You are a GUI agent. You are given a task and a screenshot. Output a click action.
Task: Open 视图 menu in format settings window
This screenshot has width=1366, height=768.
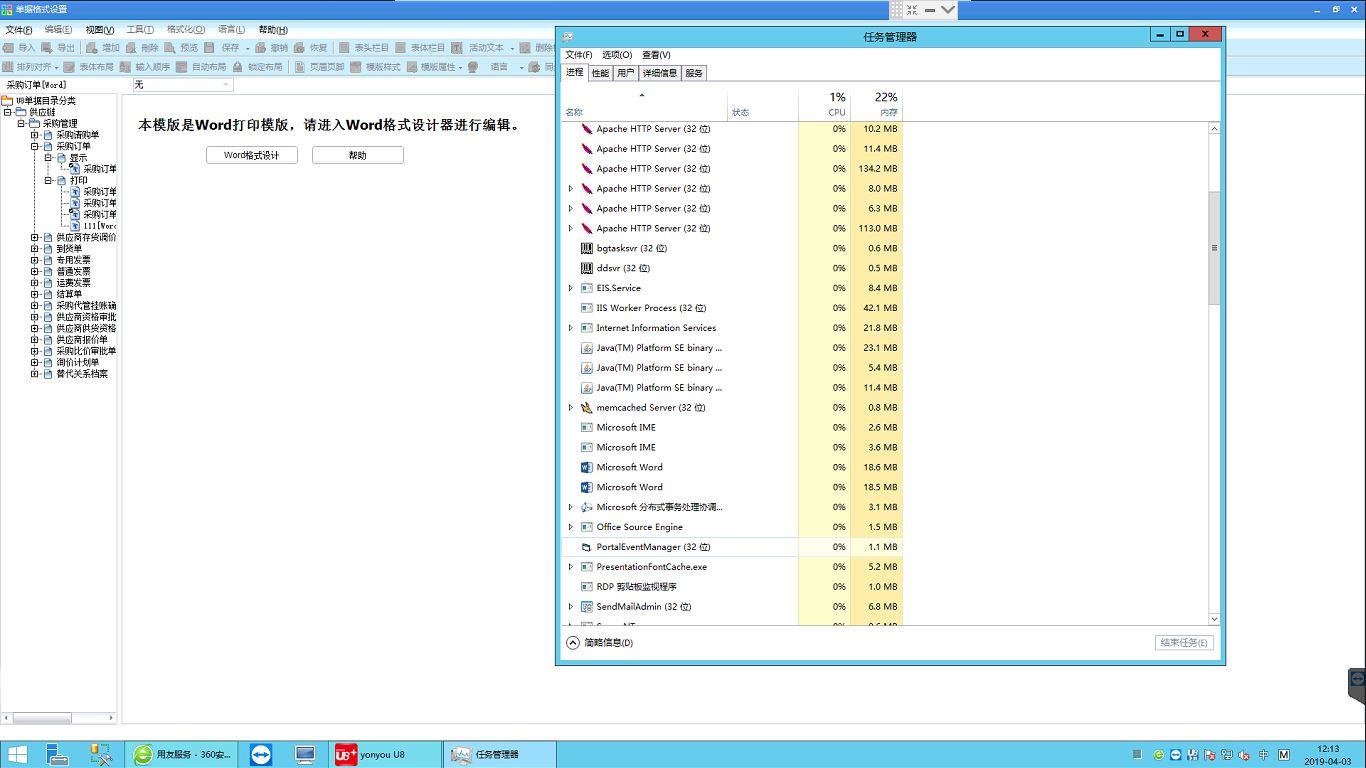(x=99, y=30)
